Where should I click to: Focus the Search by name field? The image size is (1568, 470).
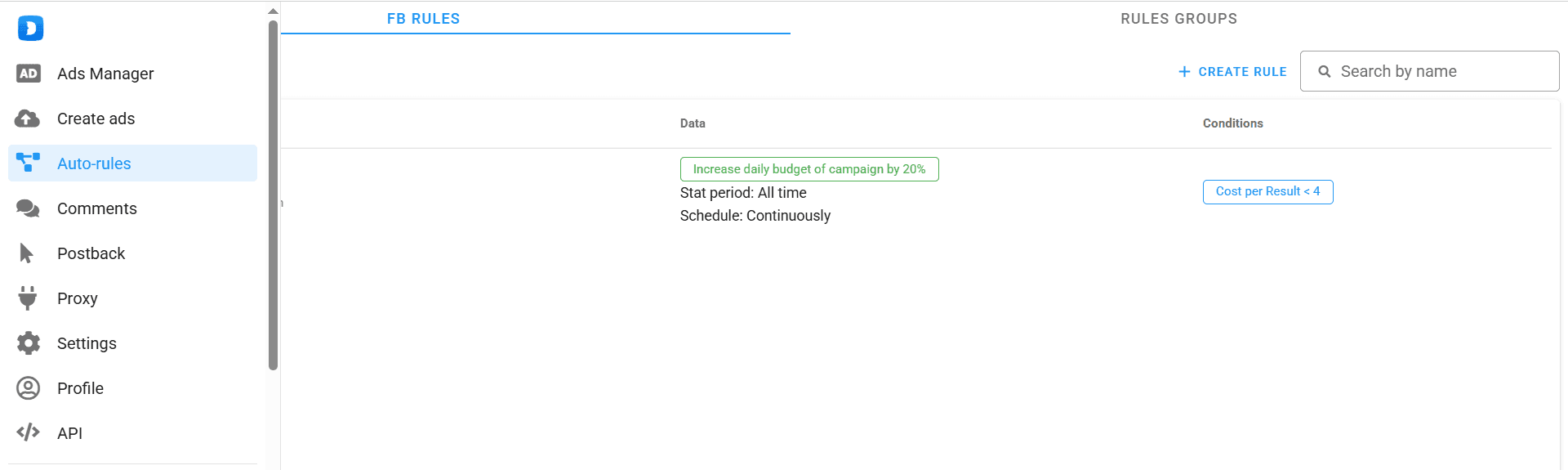pos(1441,72)
